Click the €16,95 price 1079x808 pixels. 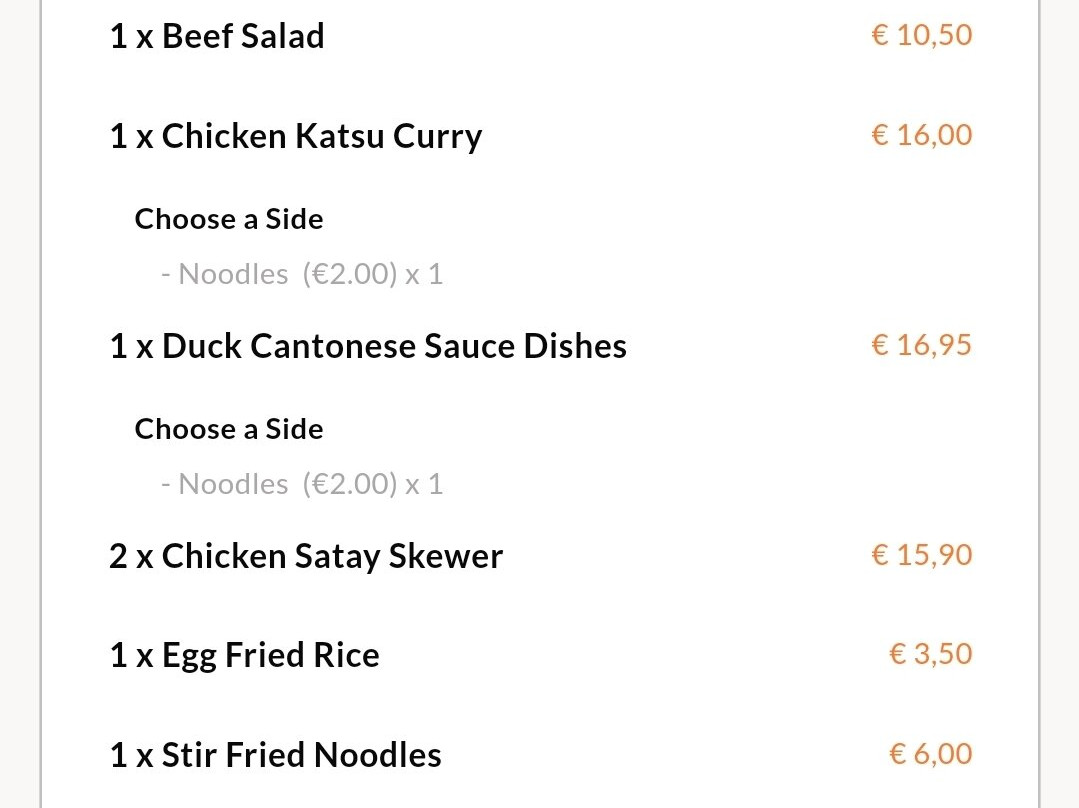click(x=921, y=345)
